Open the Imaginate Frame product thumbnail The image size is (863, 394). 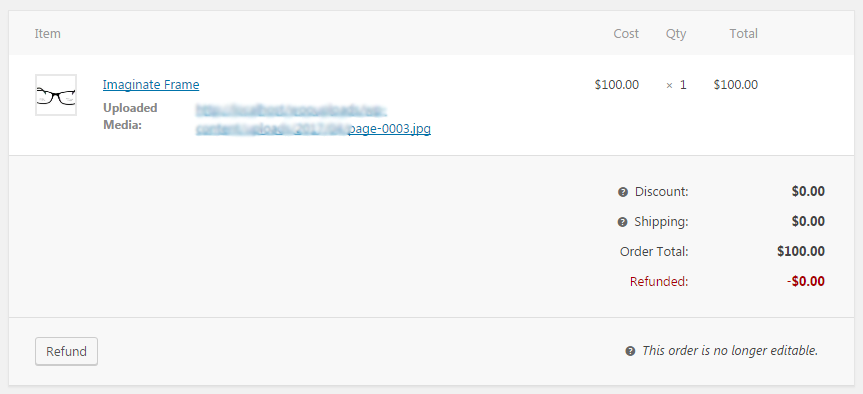pyautogui.click(x=56, y=95)
